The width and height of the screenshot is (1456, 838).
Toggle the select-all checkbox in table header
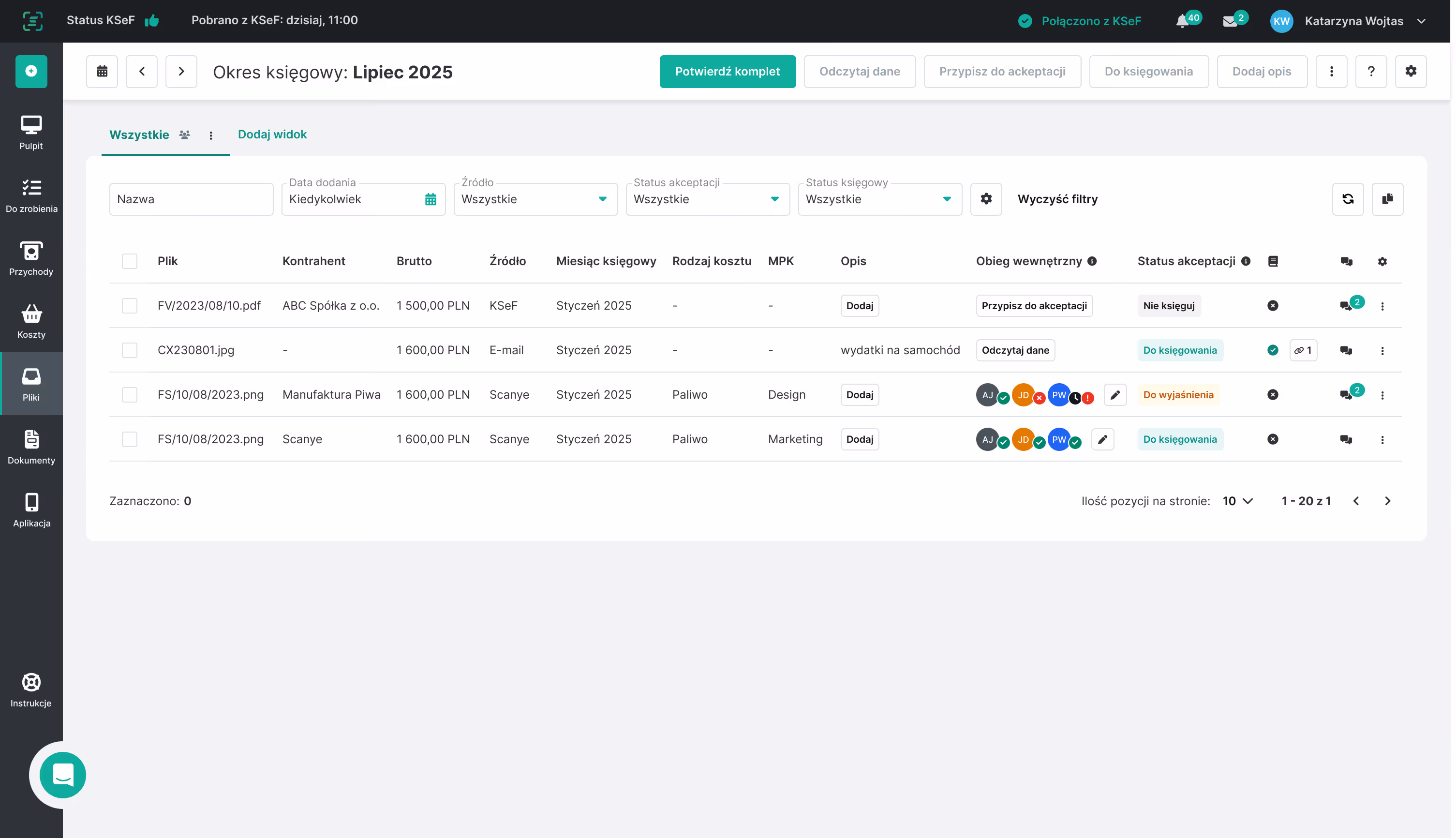(x=130, y=261)
